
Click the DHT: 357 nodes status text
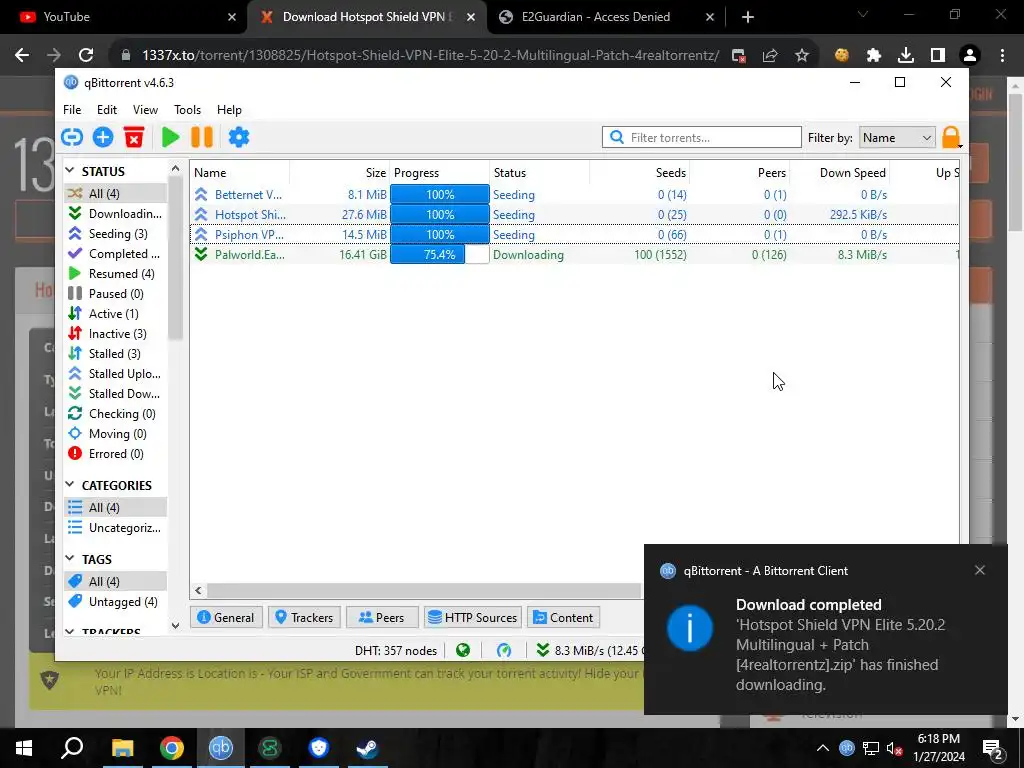pos(396,650)
